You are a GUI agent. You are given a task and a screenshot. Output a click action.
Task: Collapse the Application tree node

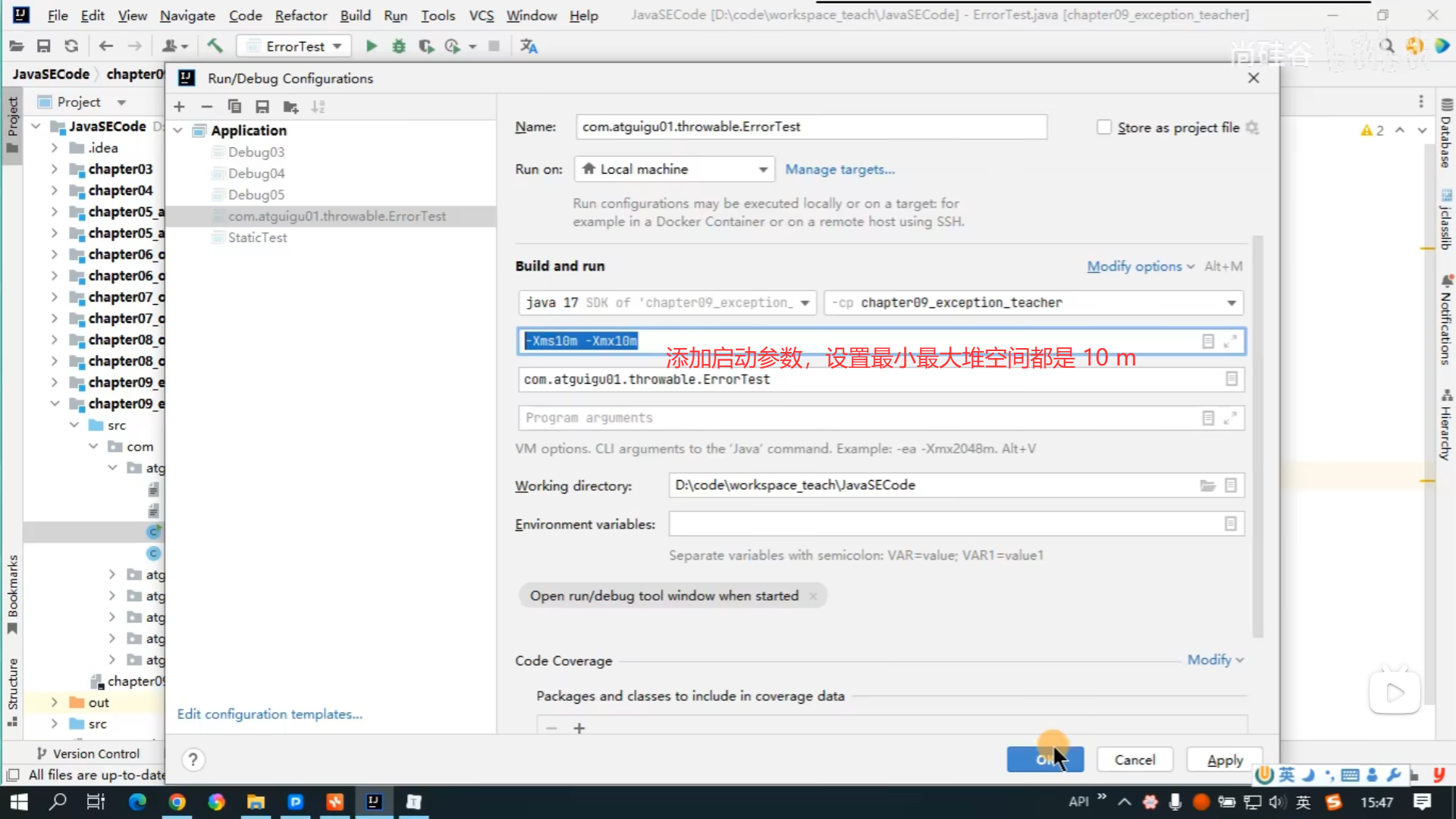point(177,130)
